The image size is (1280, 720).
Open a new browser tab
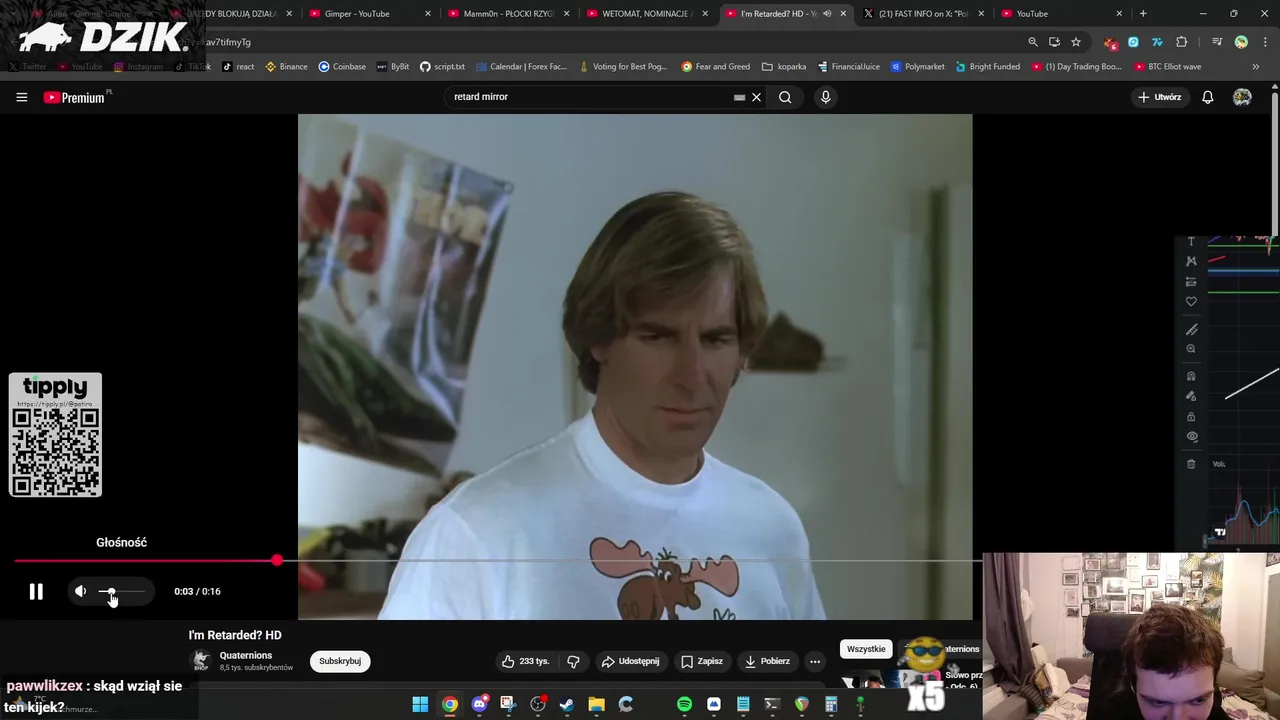point(1143,14)
